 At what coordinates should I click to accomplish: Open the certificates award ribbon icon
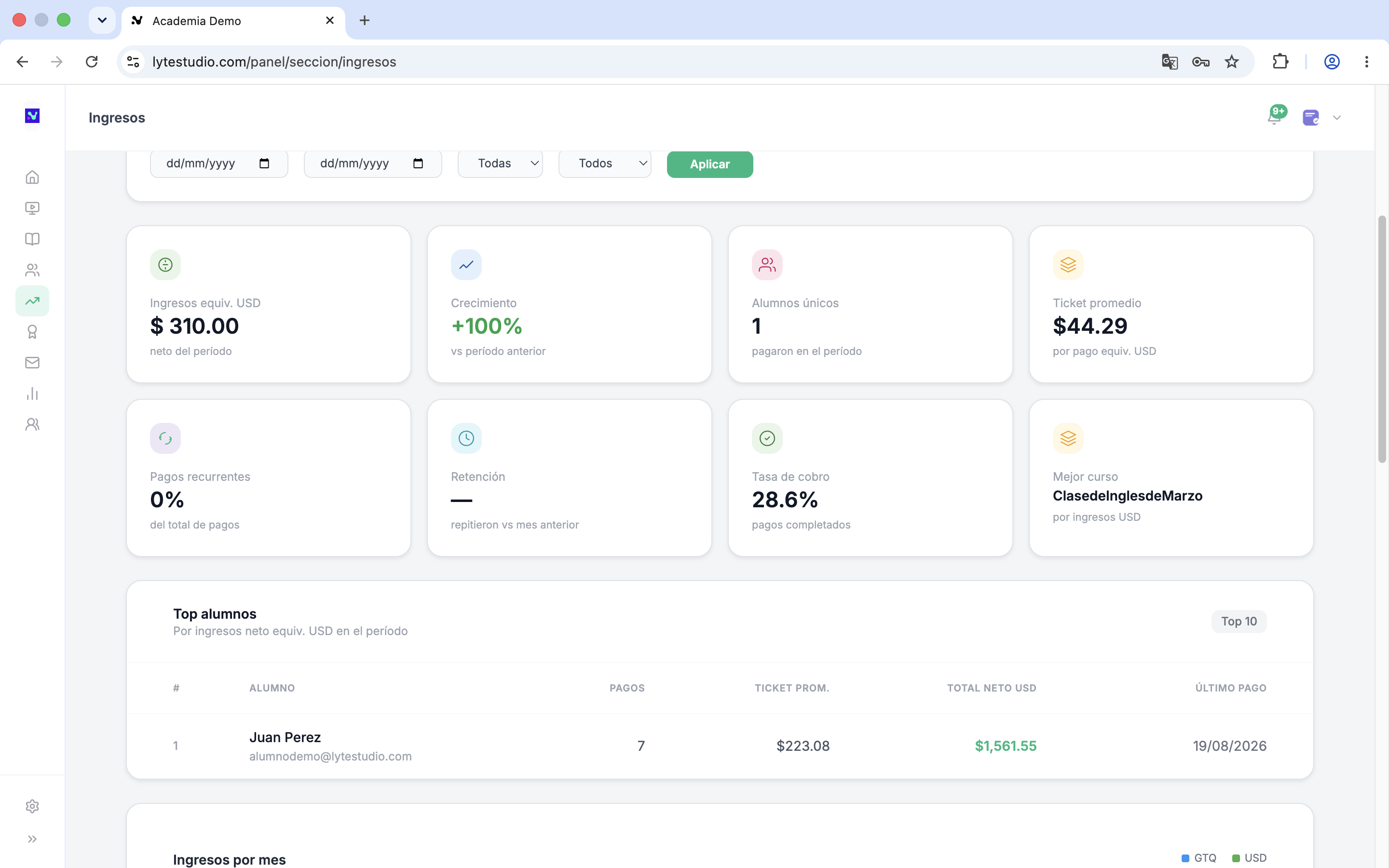pyautogui.click(x=32, y=332)
